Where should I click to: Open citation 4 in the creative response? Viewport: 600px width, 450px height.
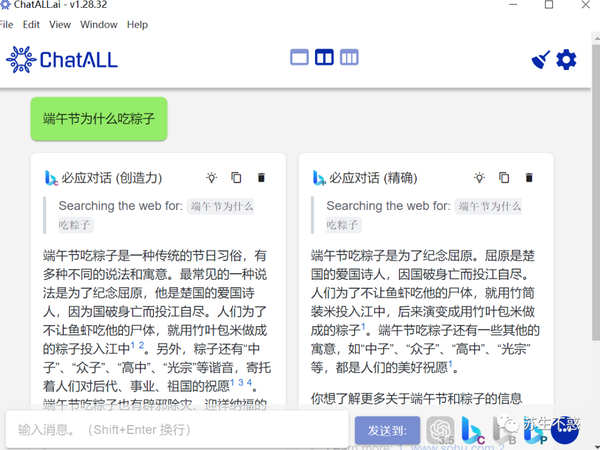pyautogui.click(x=249, y=382)
